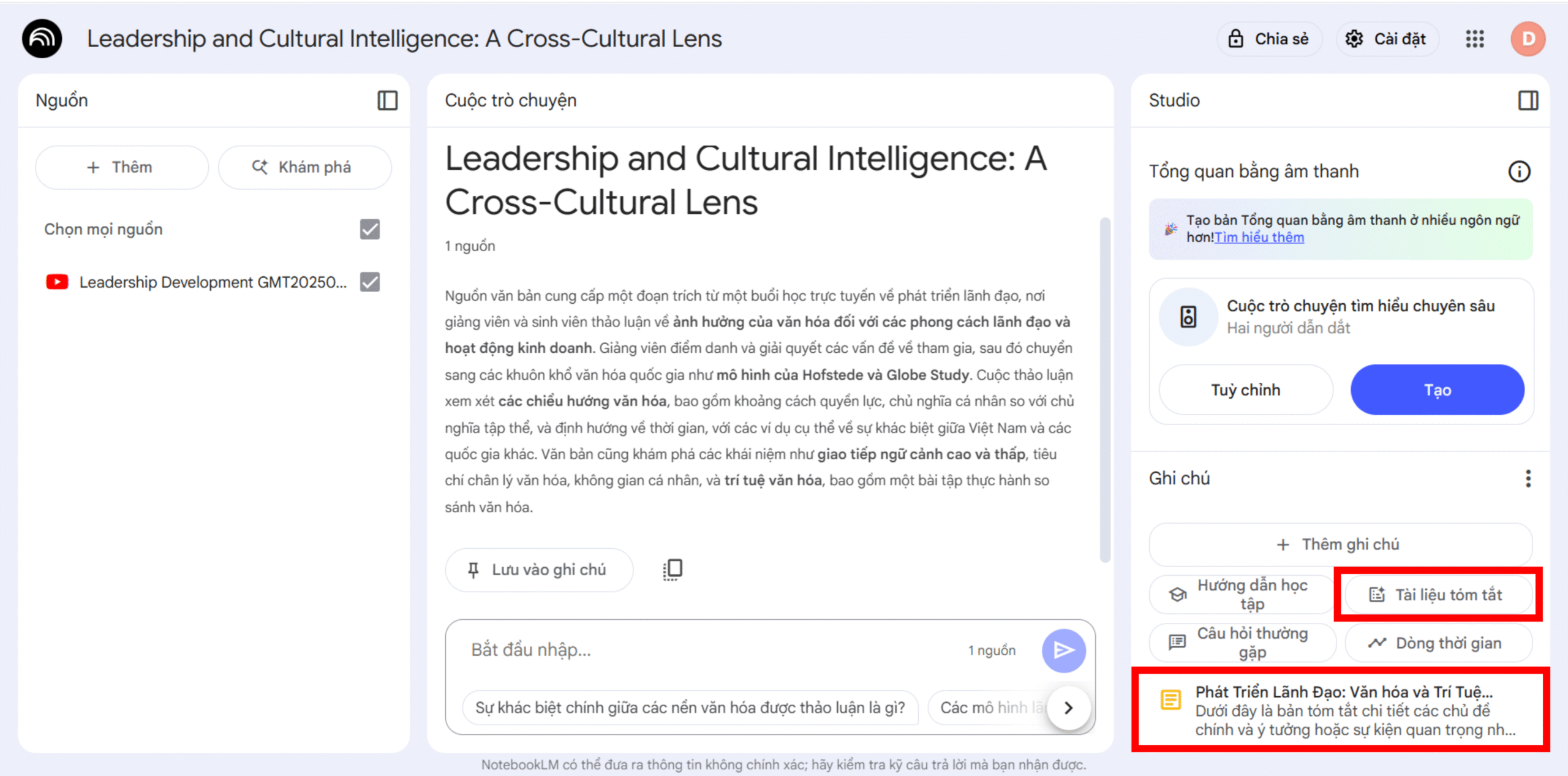The image size is (1568, 776).
Task: Generate Tài liệu tóm tắt briefing doc
Action: [x=1438, y=594]
